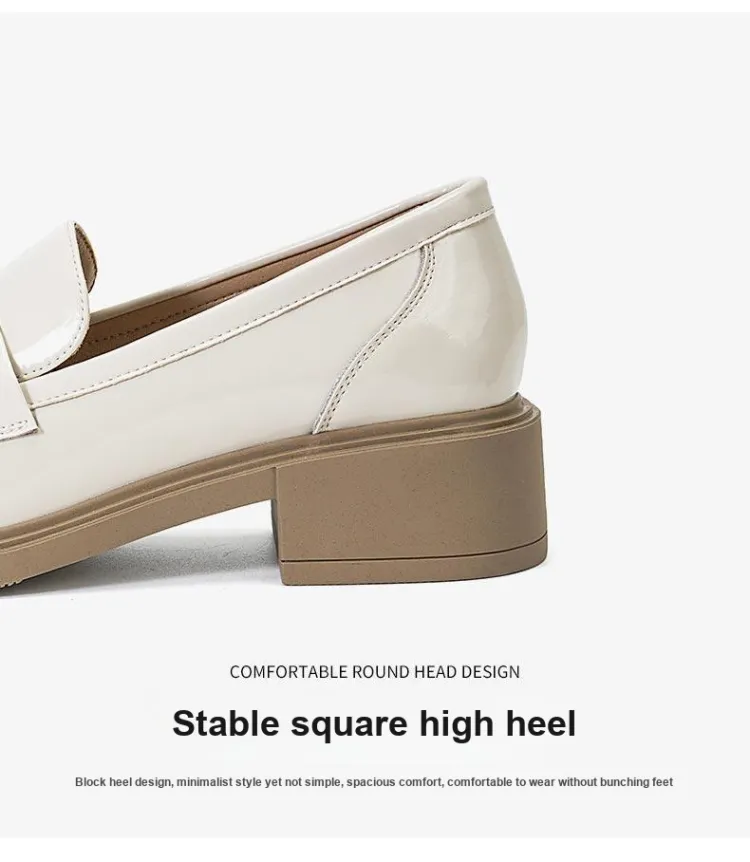Click the word "heel" in headline
This screenshot has height=862, width=750.
tap(541, 723)
